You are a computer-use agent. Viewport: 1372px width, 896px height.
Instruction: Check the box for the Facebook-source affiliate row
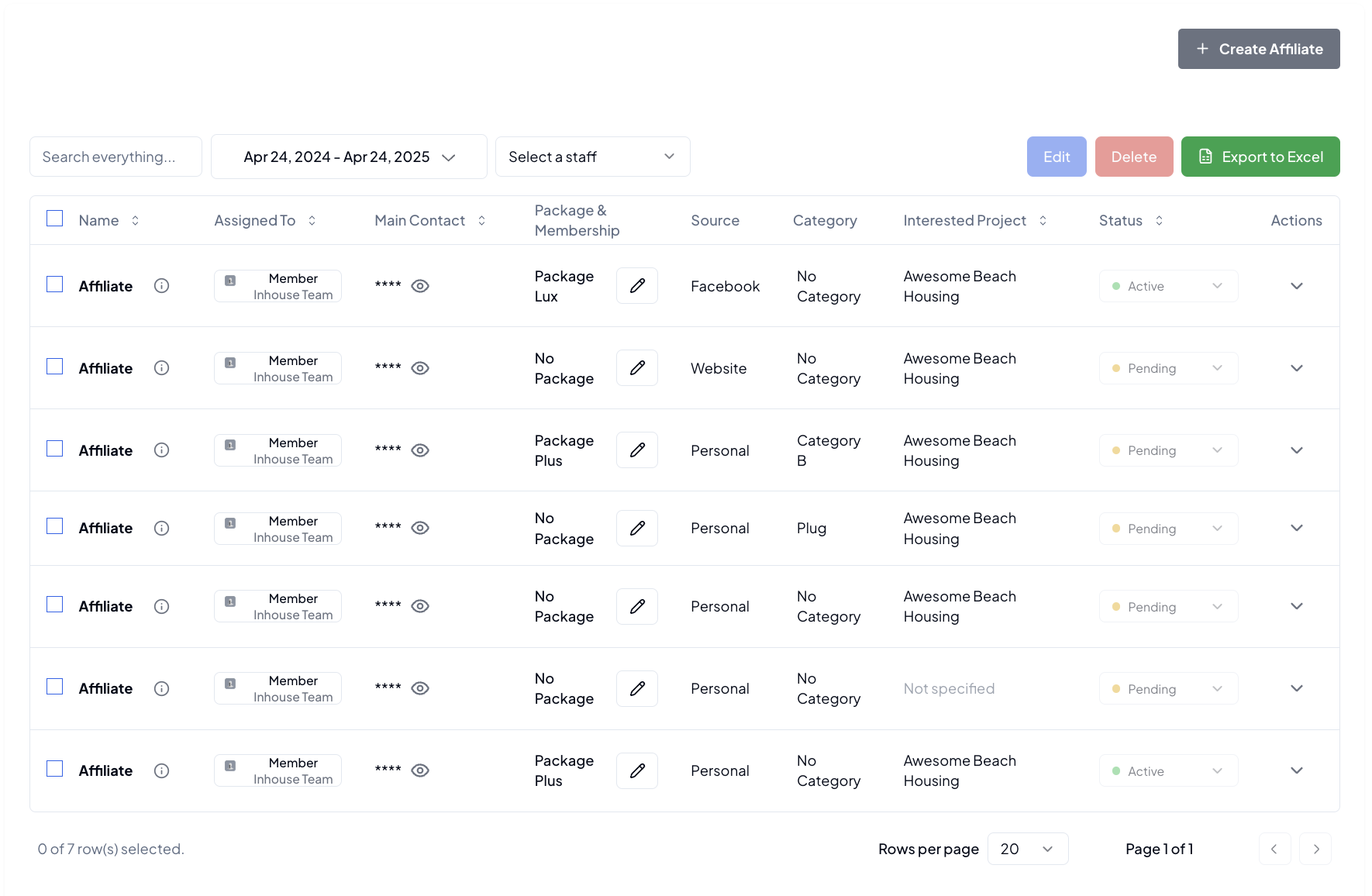tap(55, 284)
